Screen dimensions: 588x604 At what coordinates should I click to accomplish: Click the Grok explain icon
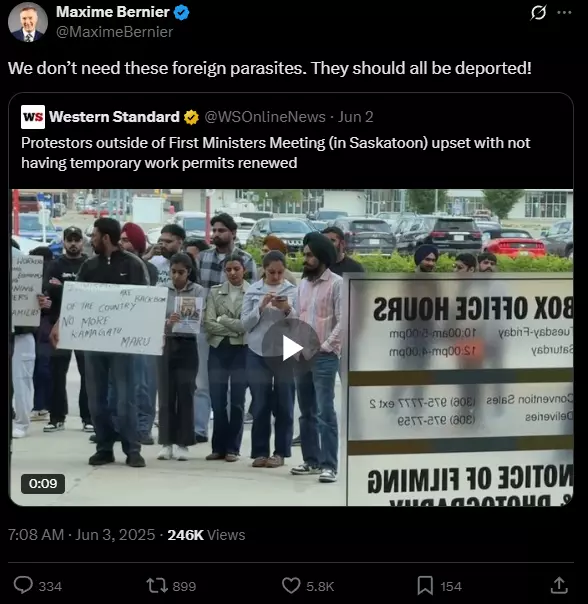(538, 13)
